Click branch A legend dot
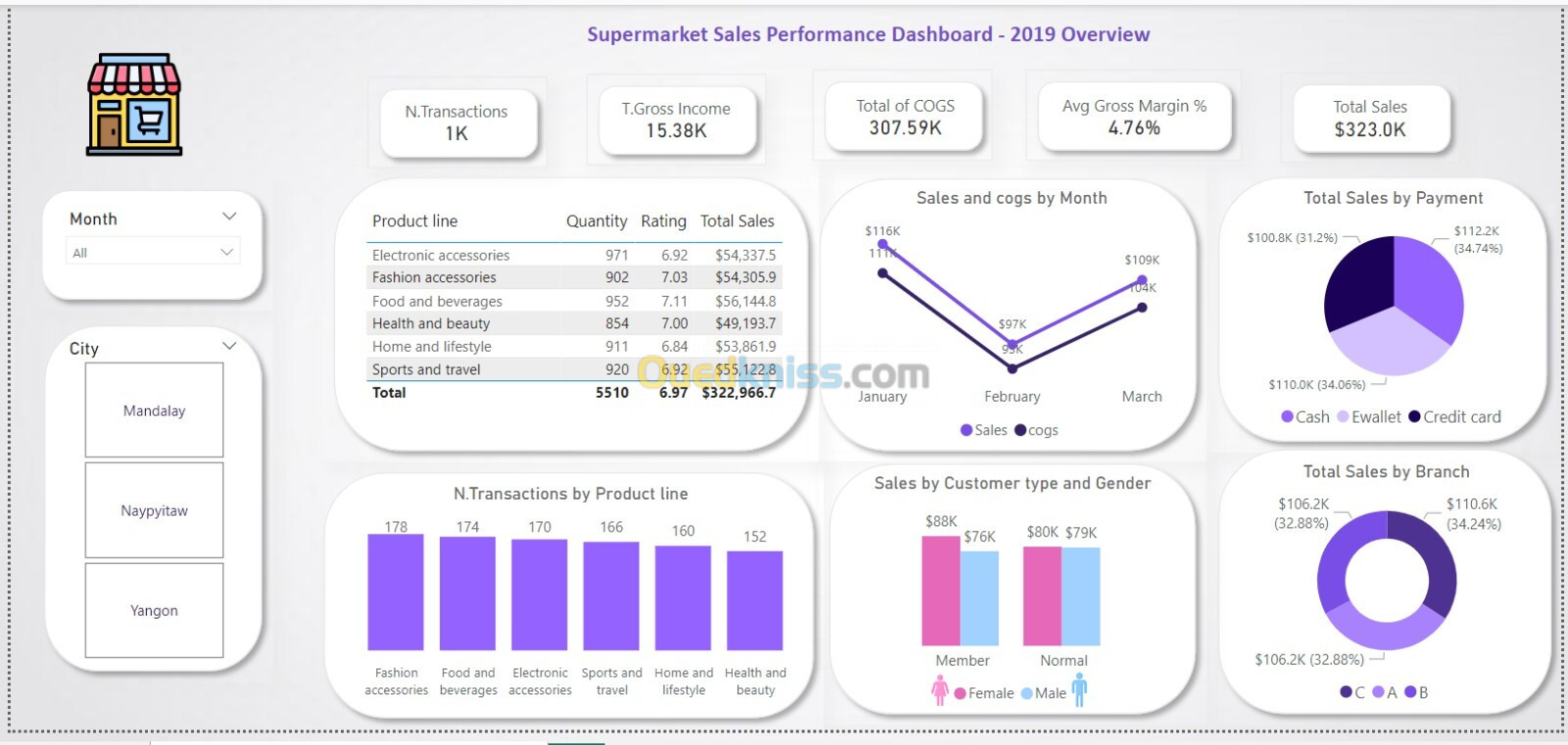Image resolution: width=1568 pixels, height=745 pixels. pyautogui.click(x=1378, y=692)
